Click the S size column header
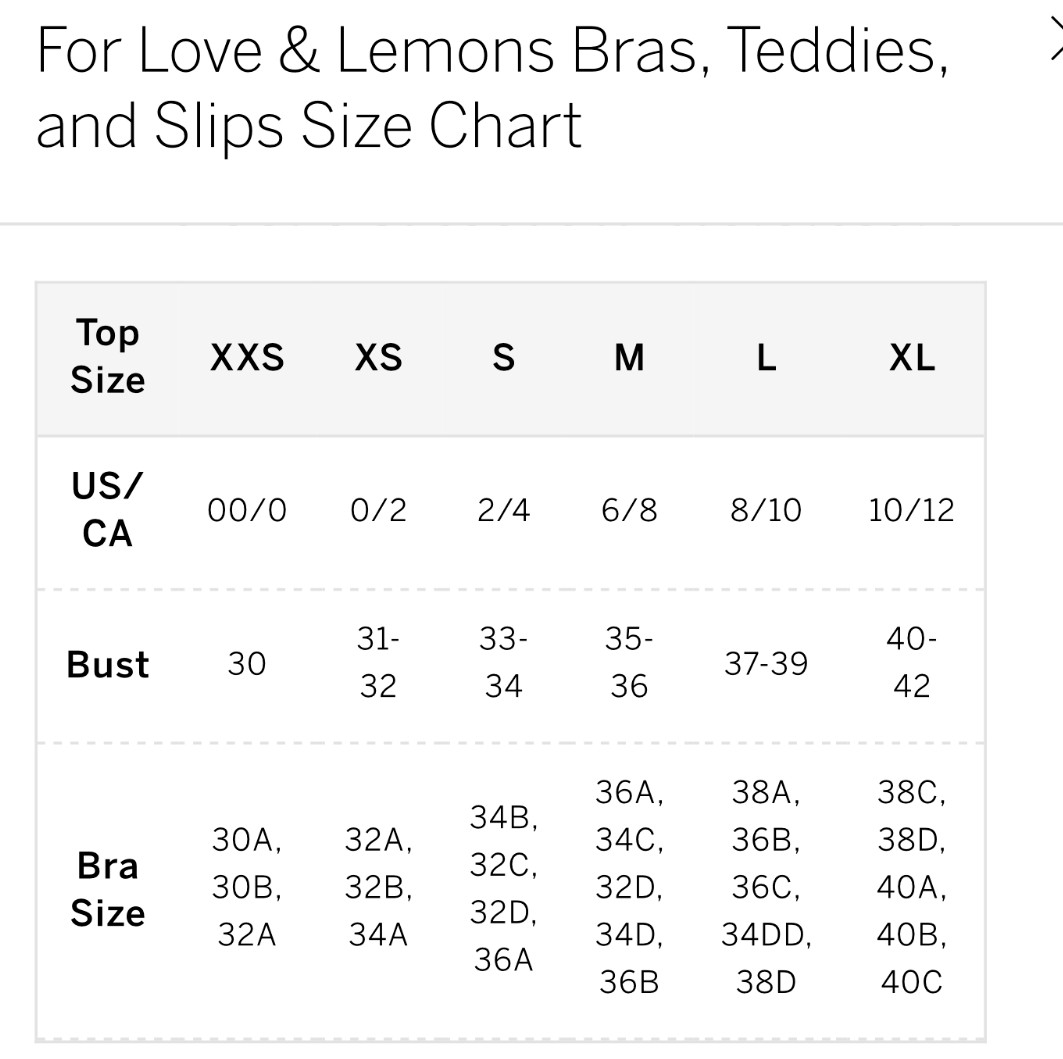Viewport: 1063px width, 1059px height. tap(504, 358)
